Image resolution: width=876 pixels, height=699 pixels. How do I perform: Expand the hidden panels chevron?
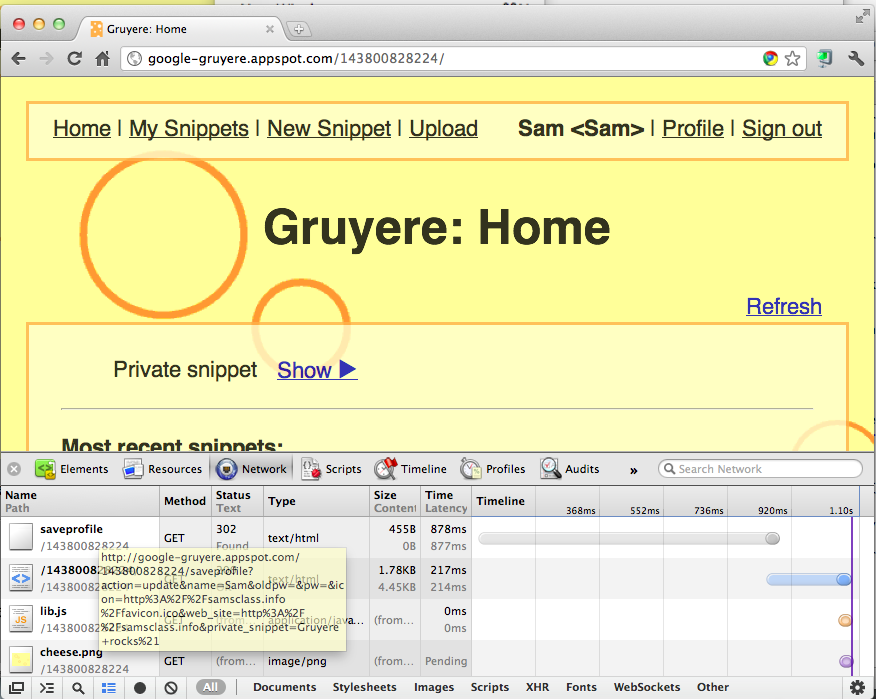tap(634, 470)
